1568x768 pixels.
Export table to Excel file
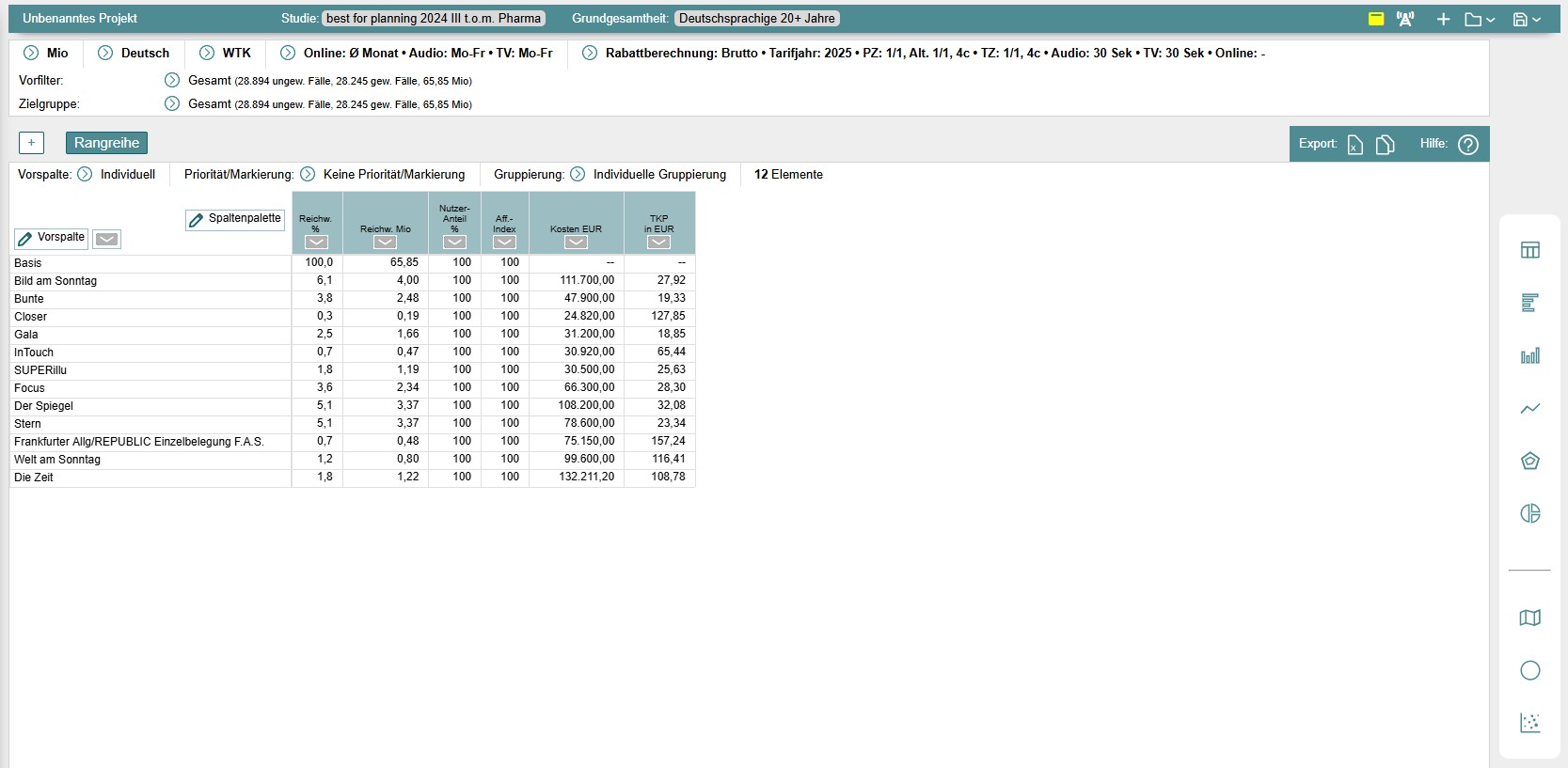[x=1354, y=145]
